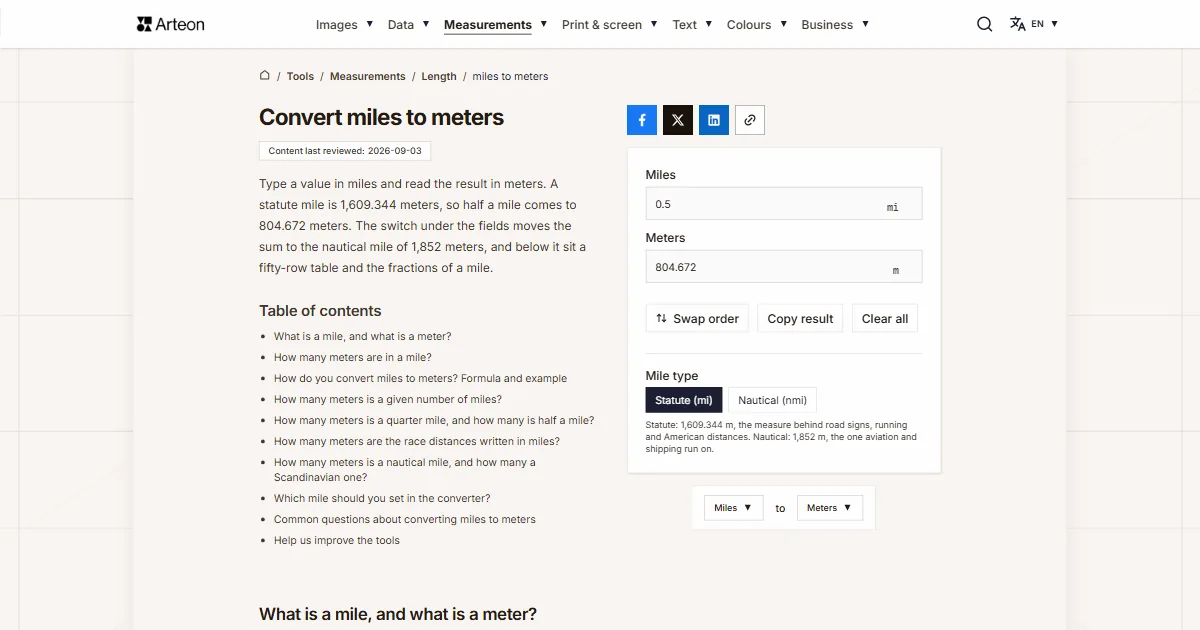Jump to 'What is a mile, and what is a meter?'
1200x630 pixels.
click(362, 336)
